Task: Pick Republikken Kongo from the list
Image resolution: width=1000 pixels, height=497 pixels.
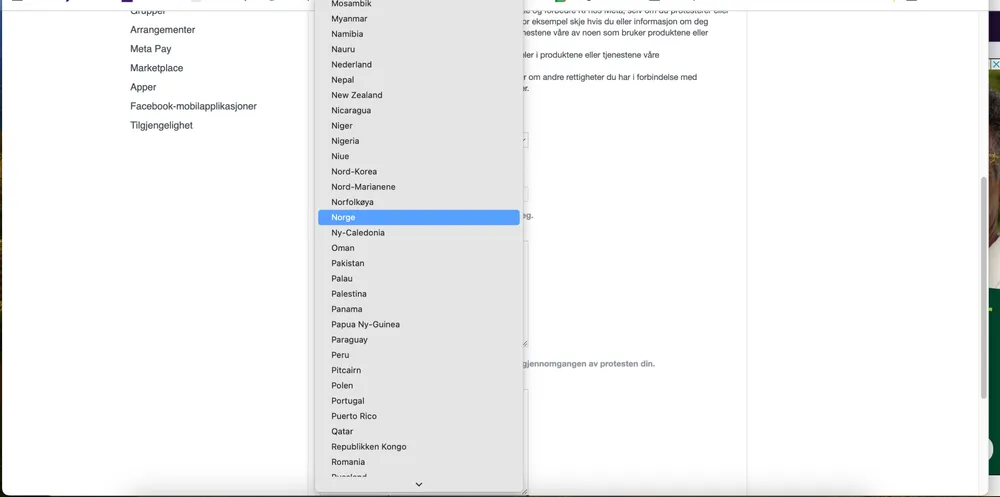Action: 368,447
